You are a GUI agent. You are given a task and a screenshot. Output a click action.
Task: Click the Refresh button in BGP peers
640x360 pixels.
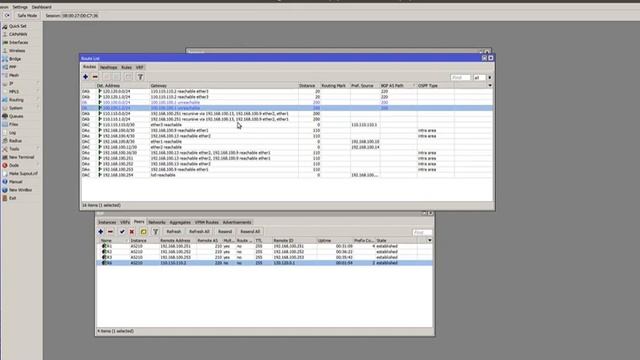[173, 232]
